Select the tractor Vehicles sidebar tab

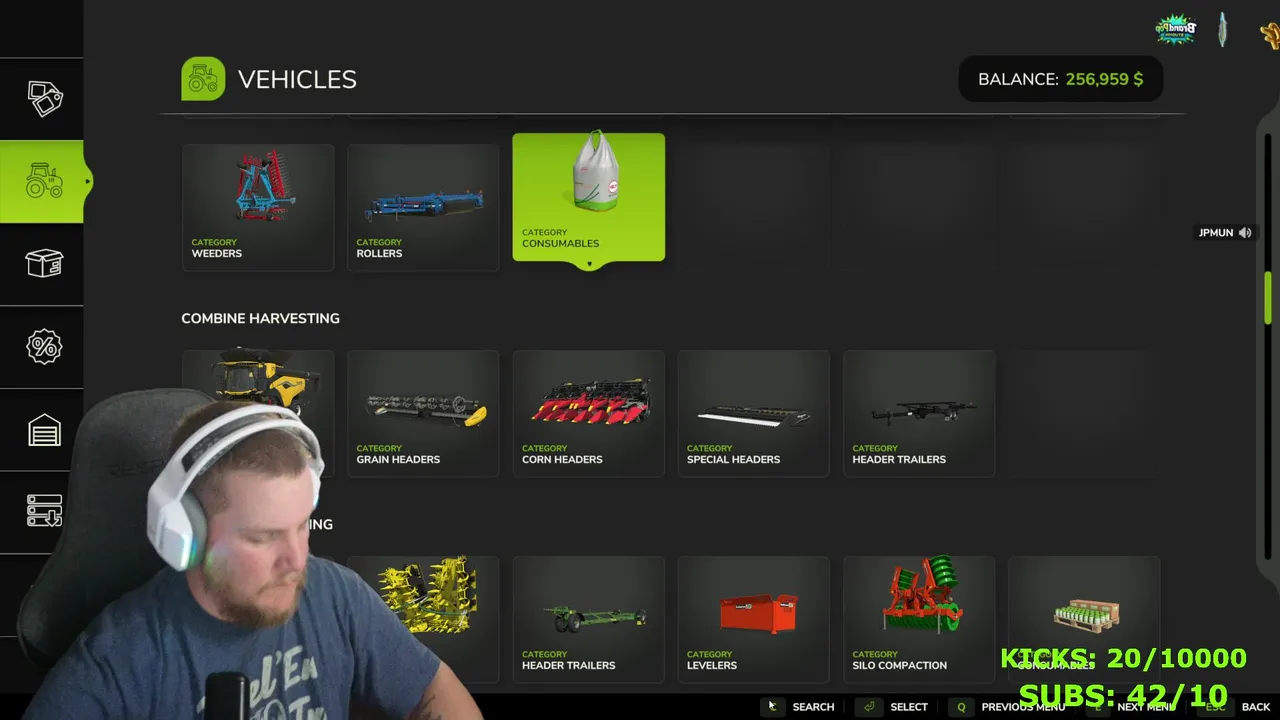(44, 181)
